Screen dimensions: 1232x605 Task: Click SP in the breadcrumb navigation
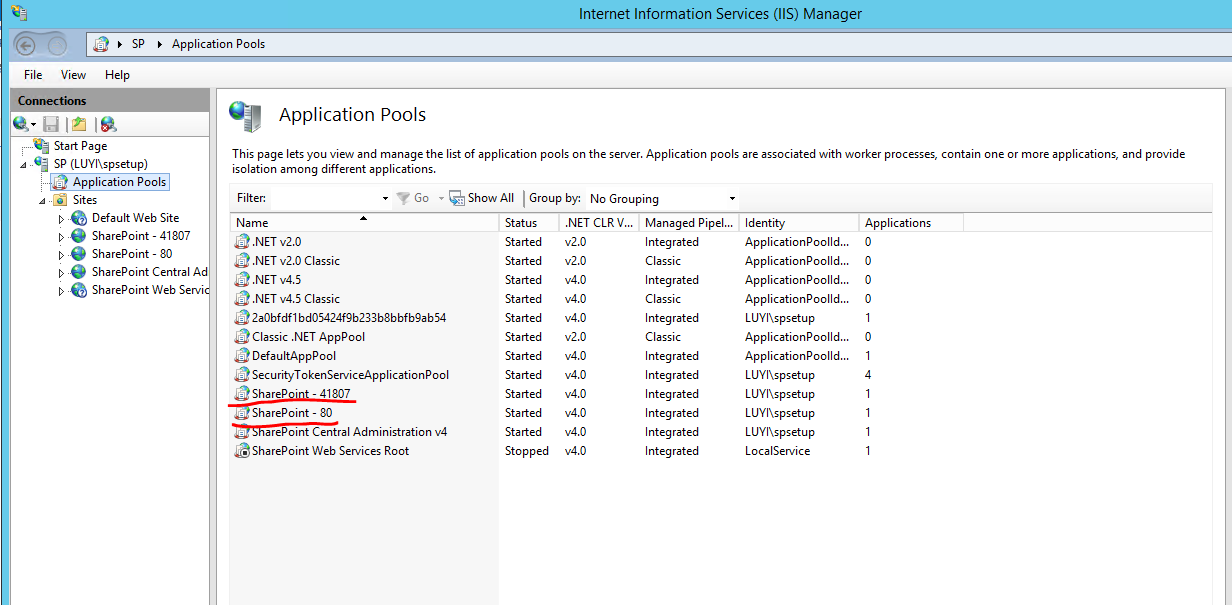(138, 44)
